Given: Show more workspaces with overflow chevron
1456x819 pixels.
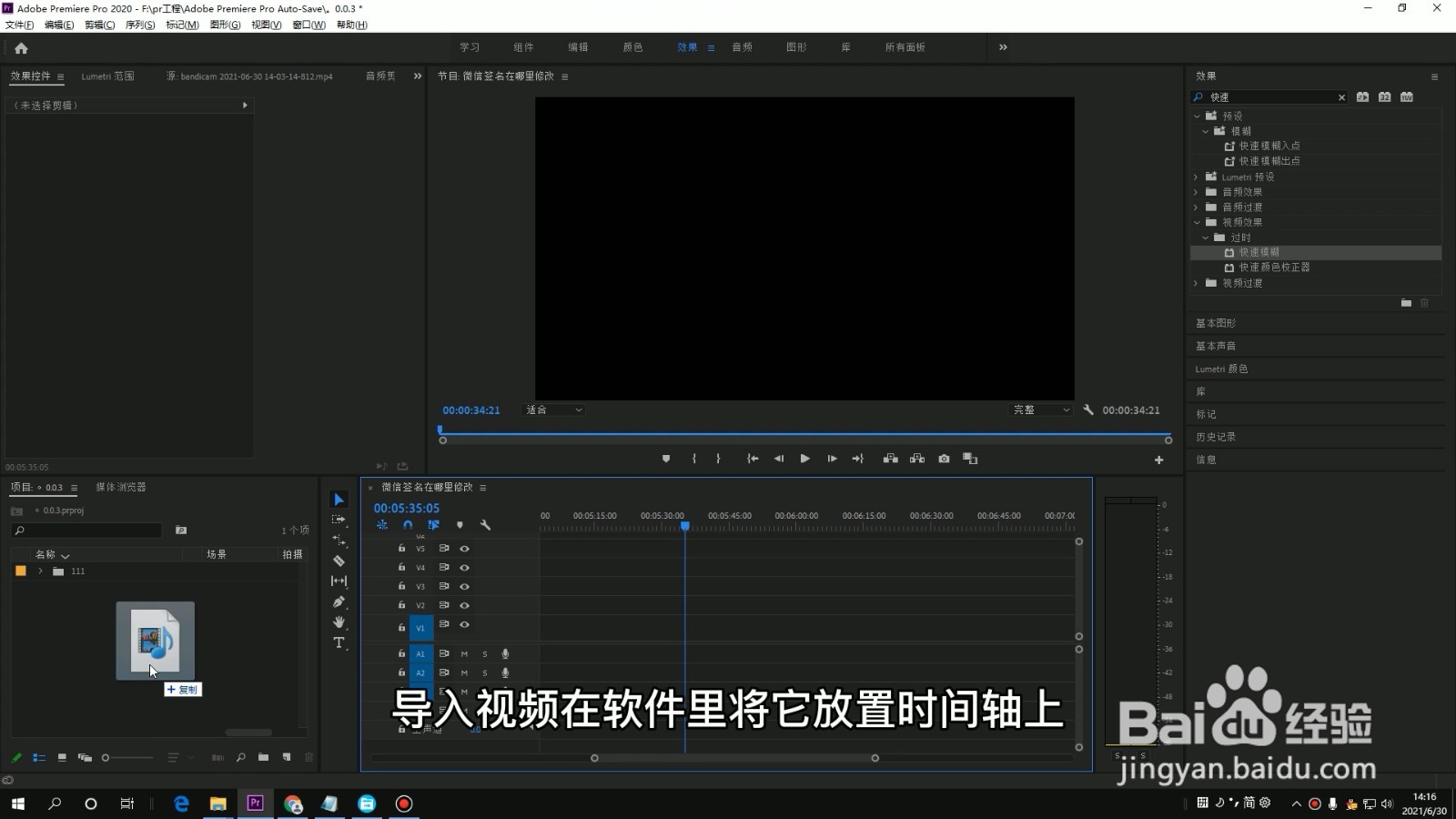Looking at the screenshot, I should 1003,47.
